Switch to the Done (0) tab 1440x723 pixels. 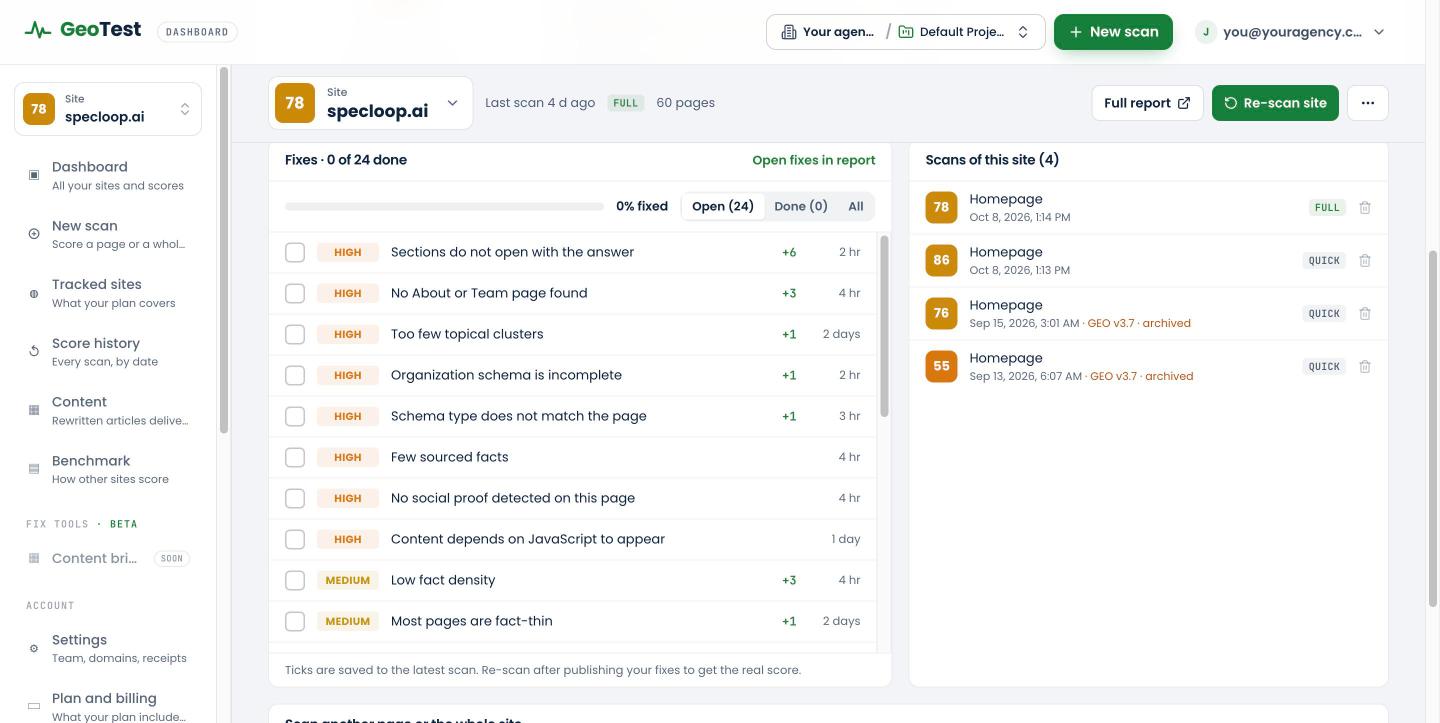[801, 206]
